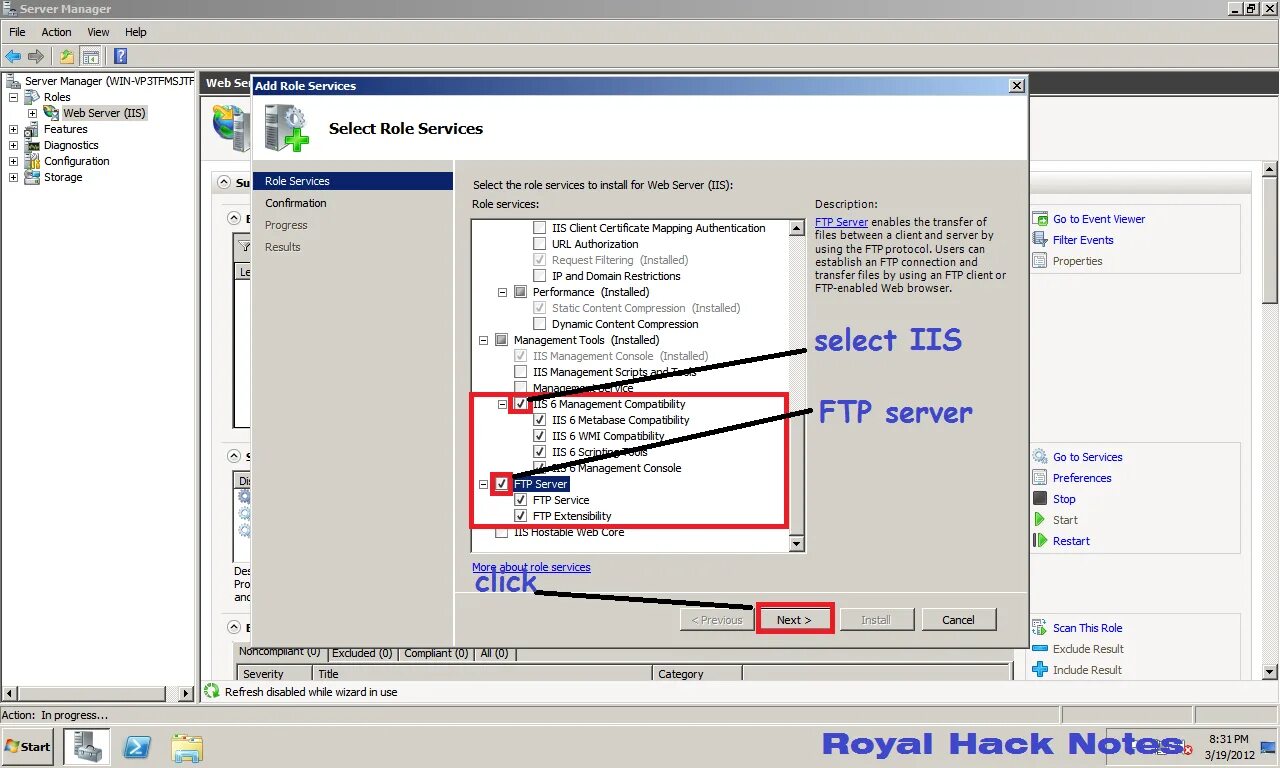Viewport: 1280px width, 768px height.
Task: Click the Help toolbar icon
Action: tap(120, 56)
